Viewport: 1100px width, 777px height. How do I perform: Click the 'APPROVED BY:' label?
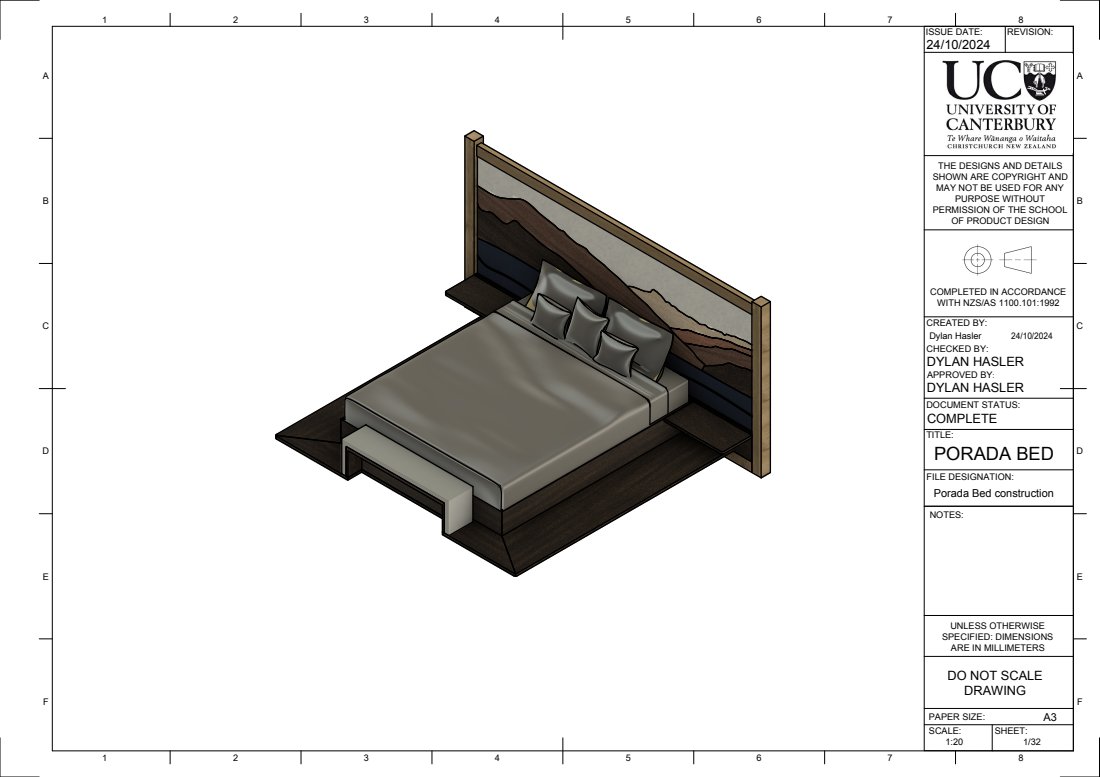coord(960,375)
